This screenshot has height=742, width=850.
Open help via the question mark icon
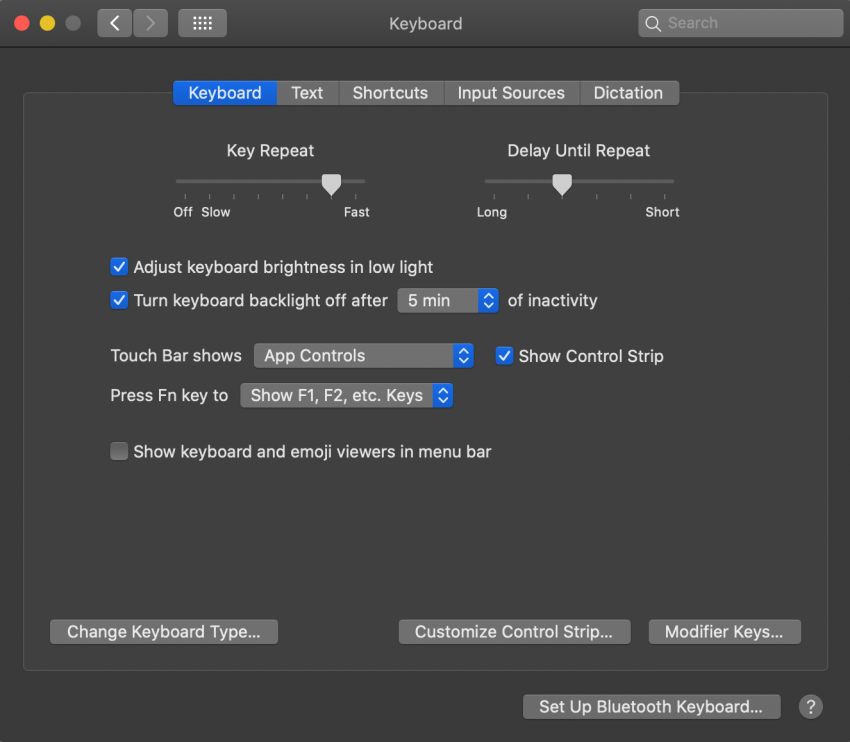click(810, 706)
